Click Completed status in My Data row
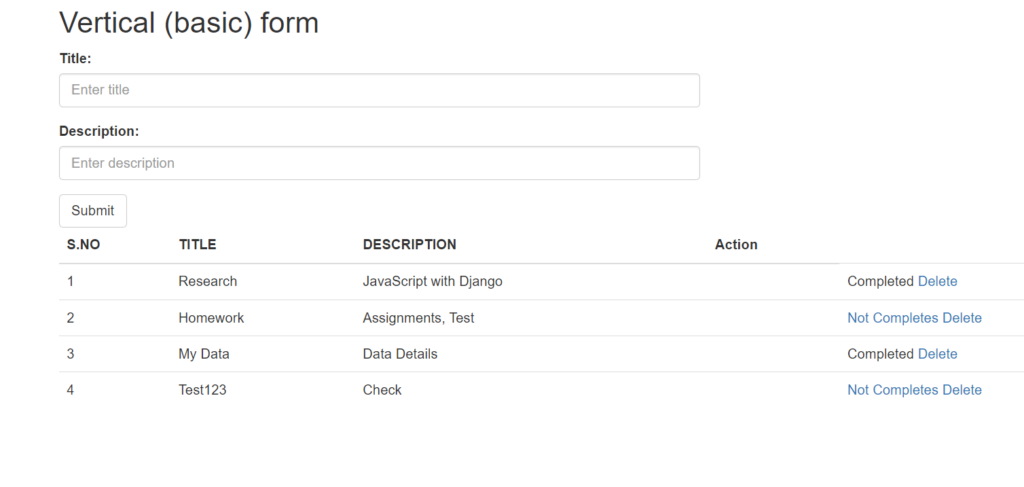1024x487 pixels. point(880,354)
